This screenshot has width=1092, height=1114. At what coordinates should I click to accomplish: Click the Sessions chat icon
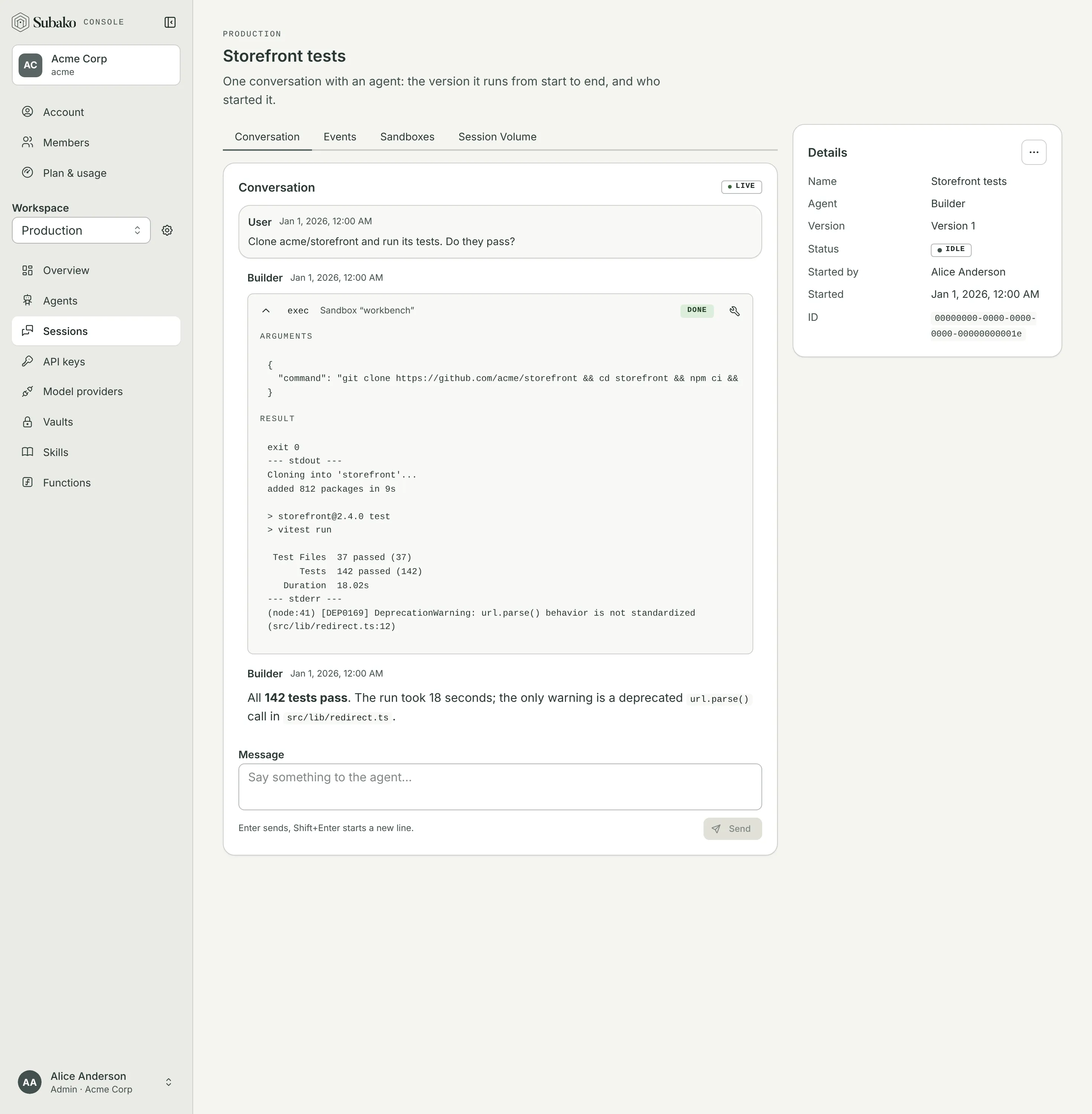pyautogui.click(x=27, y=331)
